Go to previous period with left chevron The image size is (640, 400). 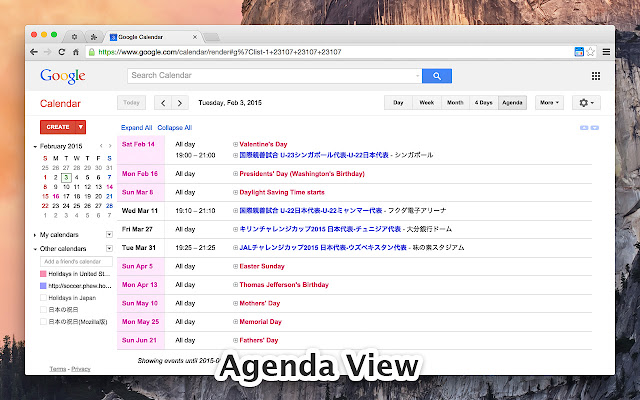pos(163,103)
